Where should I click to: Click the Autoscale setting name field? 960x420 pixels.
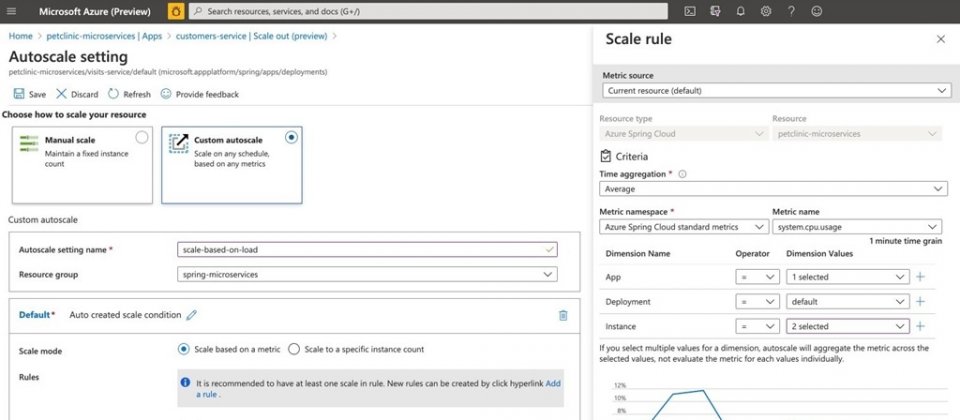tap(367, 249)
